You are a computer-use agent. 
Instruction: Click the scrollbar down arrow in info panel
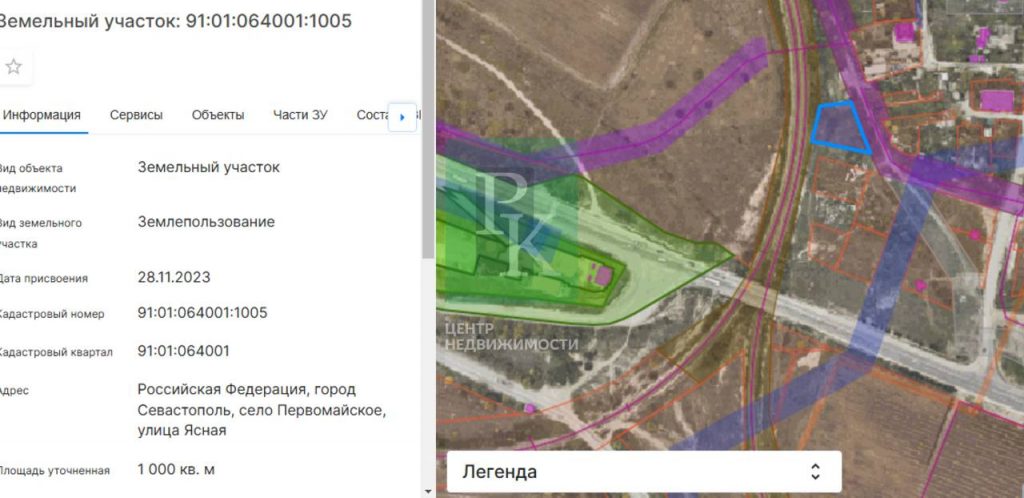point(428,491)
